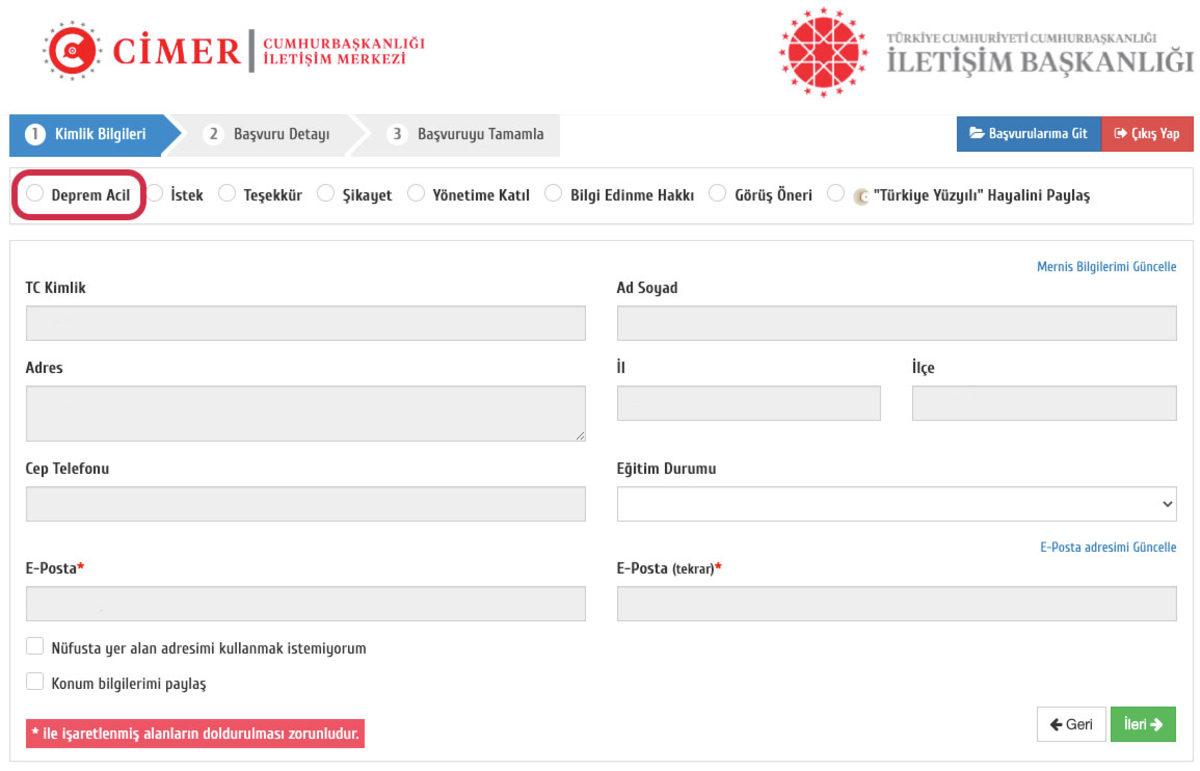Click Mernis Bilgilerimi Güncelle link
Image resolution: width=1200 pixels, height=771 pixels.
(x=1106, y=266)
